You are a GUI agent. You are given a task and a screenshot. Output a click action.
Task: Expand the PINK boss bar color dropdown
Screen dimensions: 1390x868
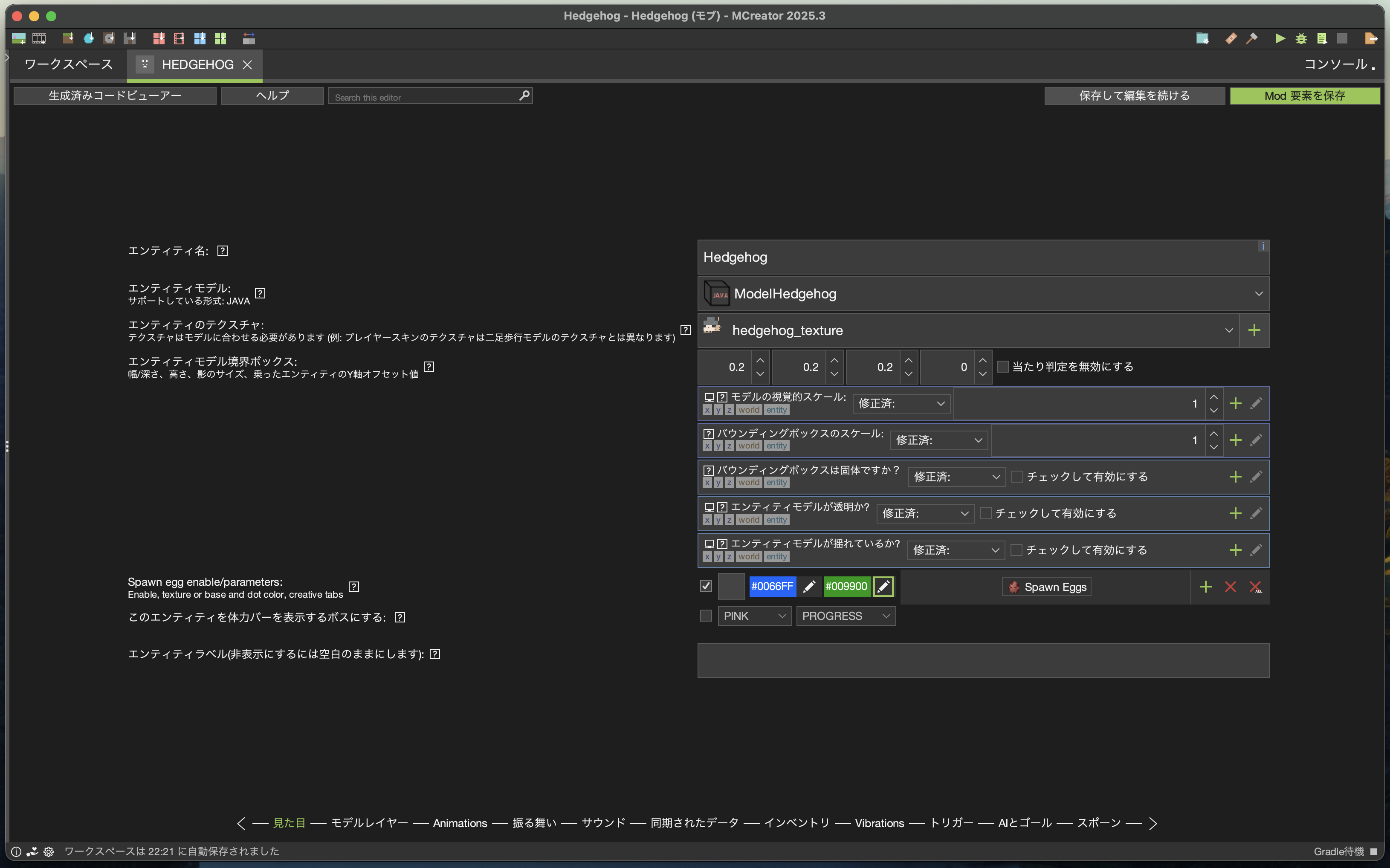(x=754, y=616)
